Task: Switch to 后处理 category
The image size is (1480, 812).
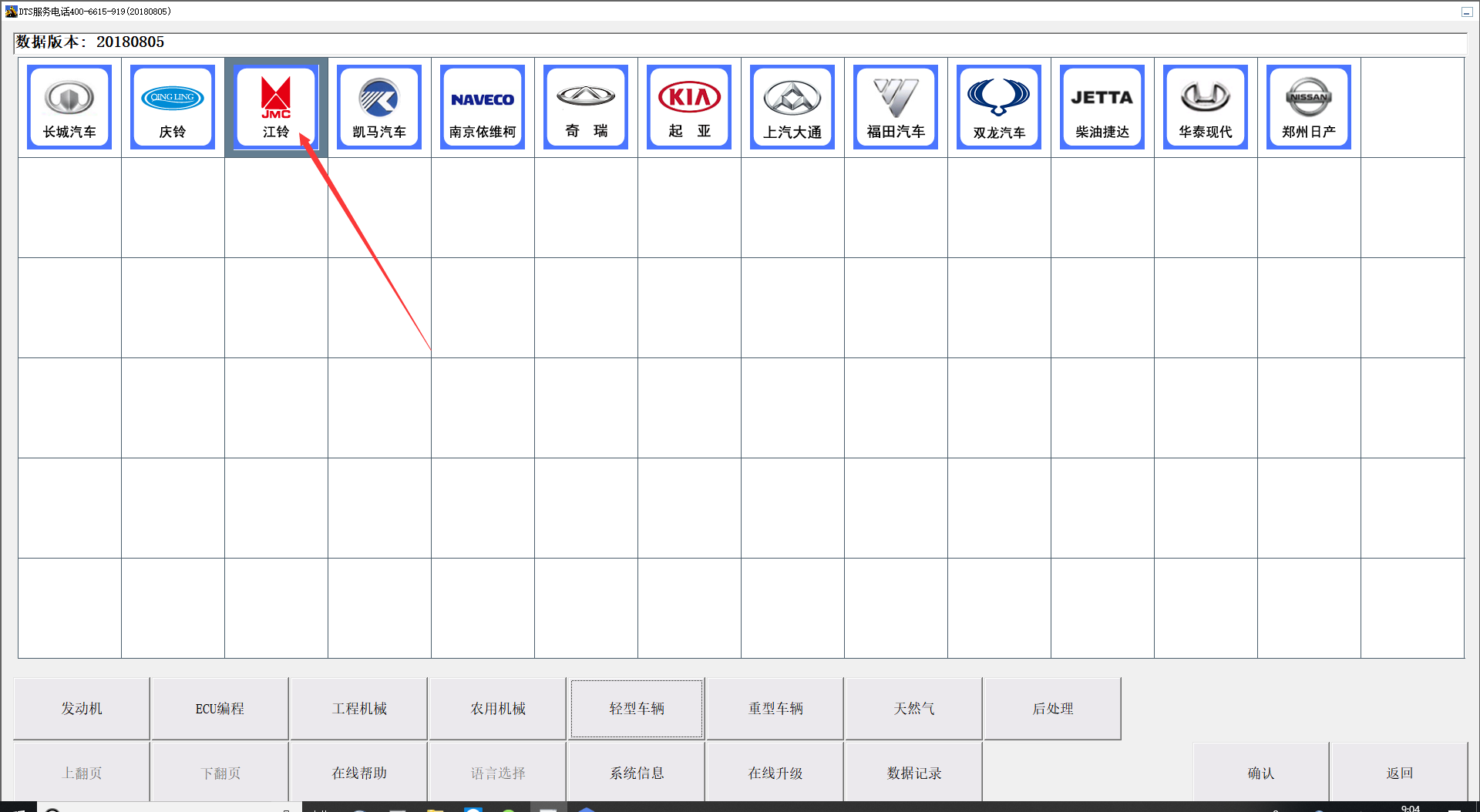Action: pyautogui.click(x=1053, y=709)
